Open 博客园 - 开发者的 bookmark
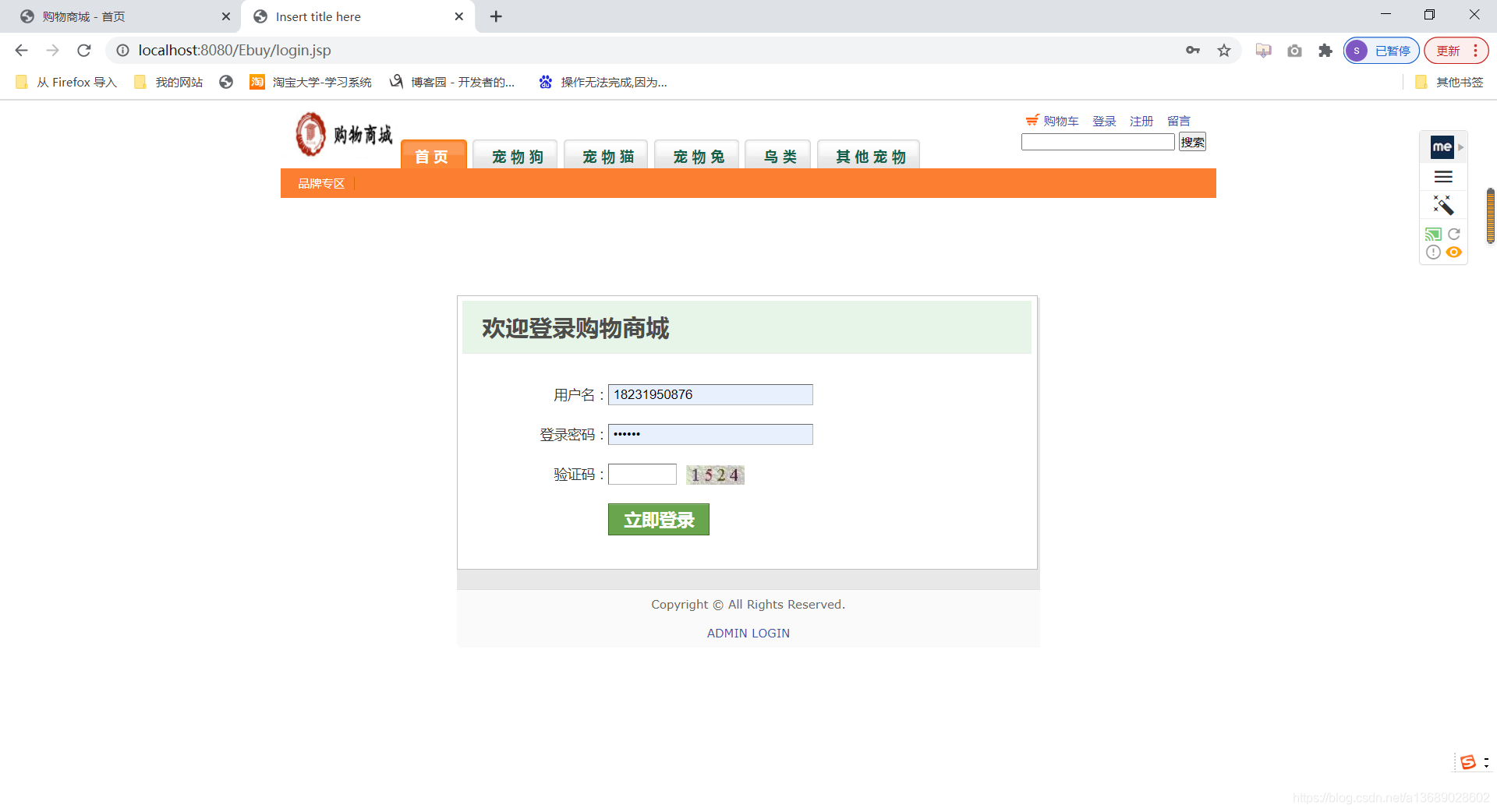1497x812 pixels. pyautogui.click(x=452, y=82)
